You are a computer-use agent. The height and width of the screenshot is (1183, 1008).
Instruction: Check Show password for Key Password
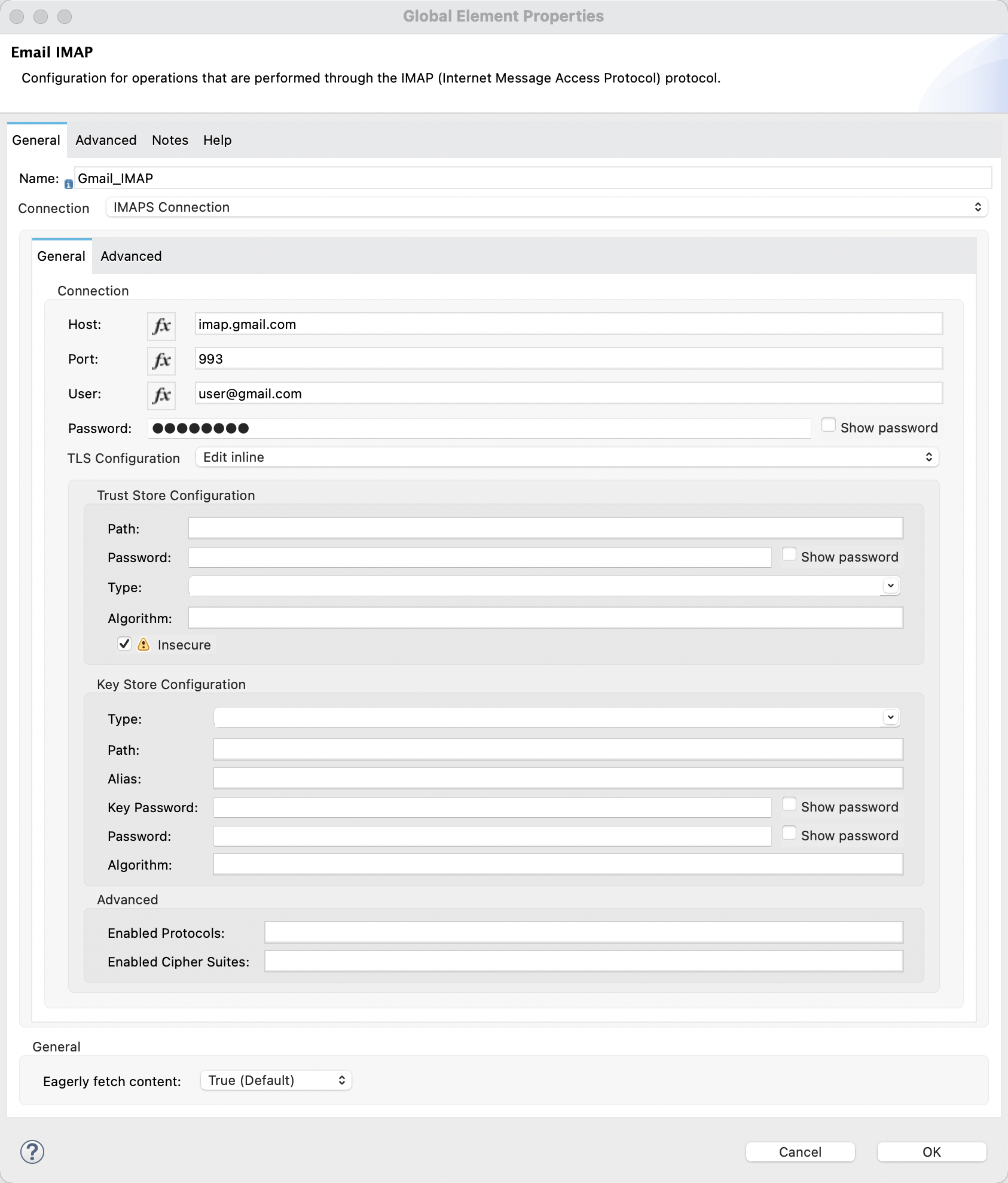click(x=789, y=804)
